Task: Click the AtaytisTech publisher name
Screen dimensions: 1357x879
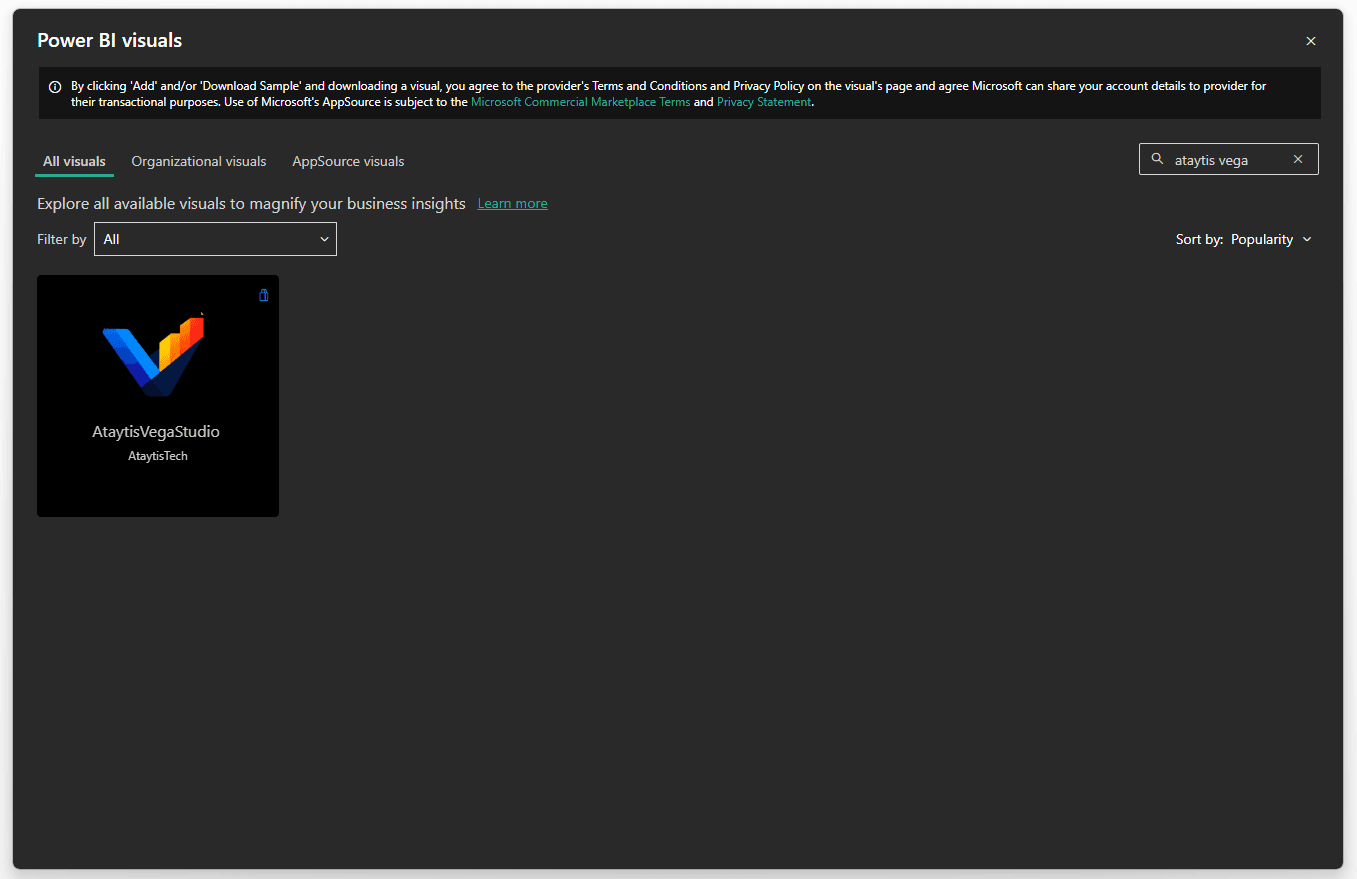Action: pos(158,456)
